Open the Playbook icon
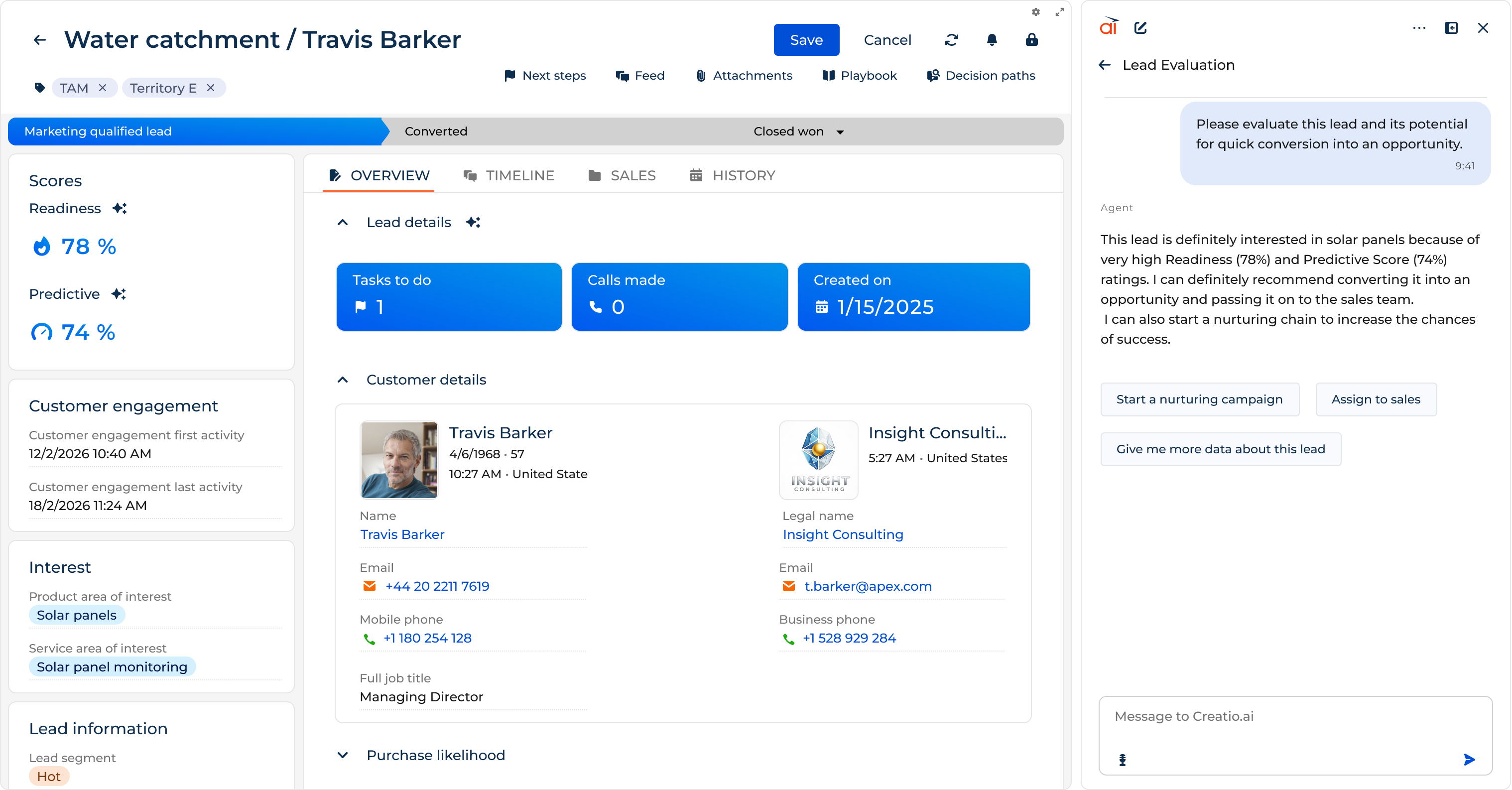This screenshot has height=790, width=1512. pyautogui.click(x=828, y=76)
